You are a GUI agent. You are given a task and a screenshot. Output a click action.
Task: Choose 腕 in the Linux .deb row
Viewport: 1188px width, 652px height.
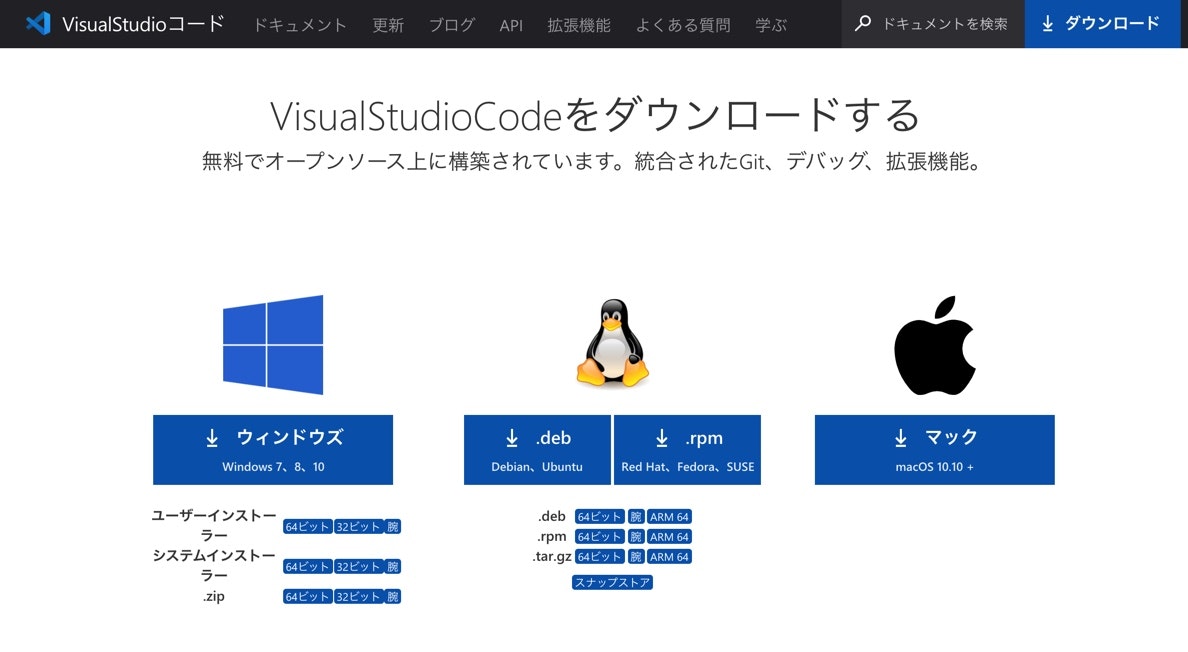636,516
